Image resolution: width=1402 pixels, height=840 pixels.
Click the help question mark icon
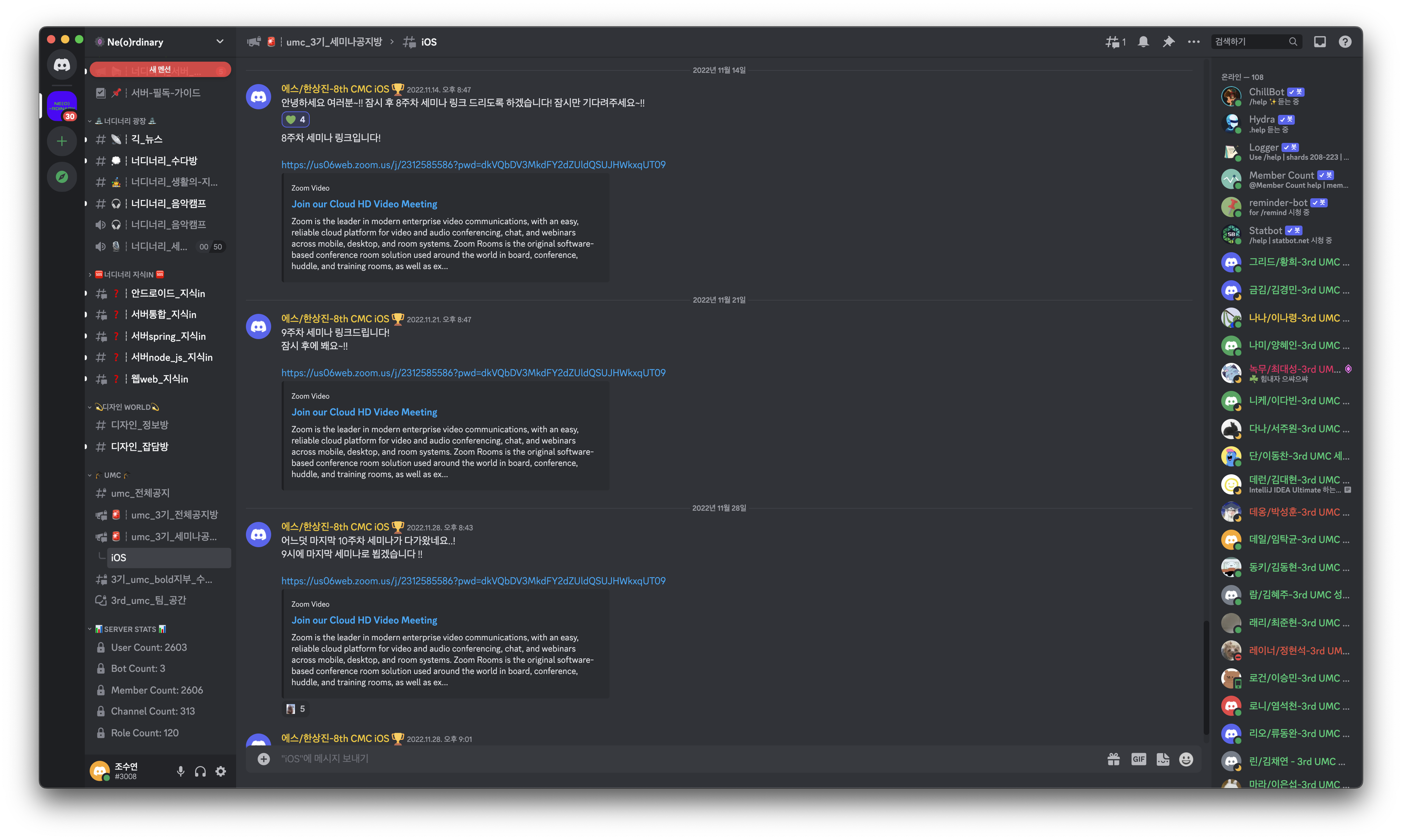click(1345, 42)
